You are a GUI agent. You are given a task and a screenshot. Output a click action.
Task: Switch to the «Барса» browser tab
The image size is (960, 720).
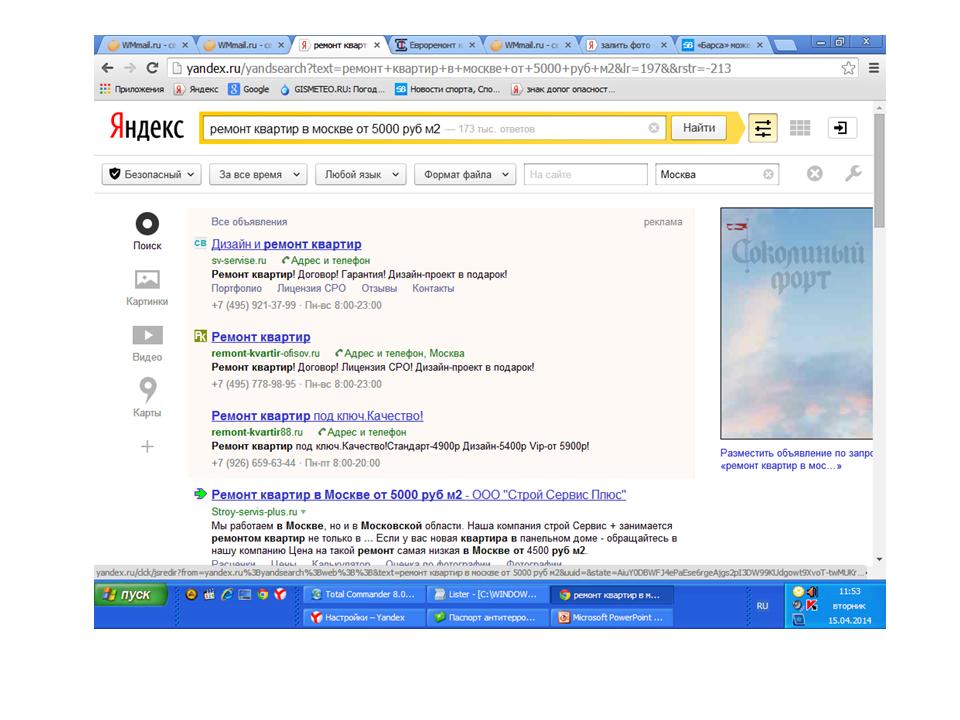(722, 45)
